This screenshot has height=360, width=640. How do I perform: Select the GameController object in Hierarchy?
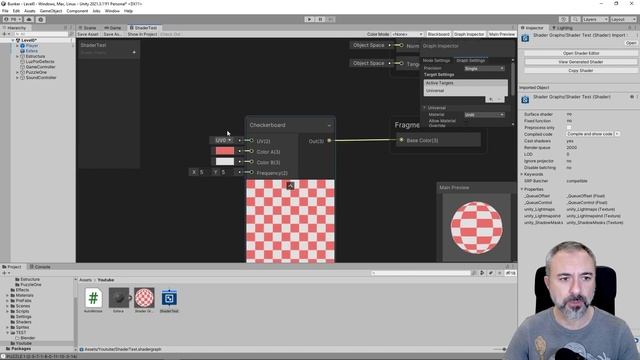coord(40,67)
